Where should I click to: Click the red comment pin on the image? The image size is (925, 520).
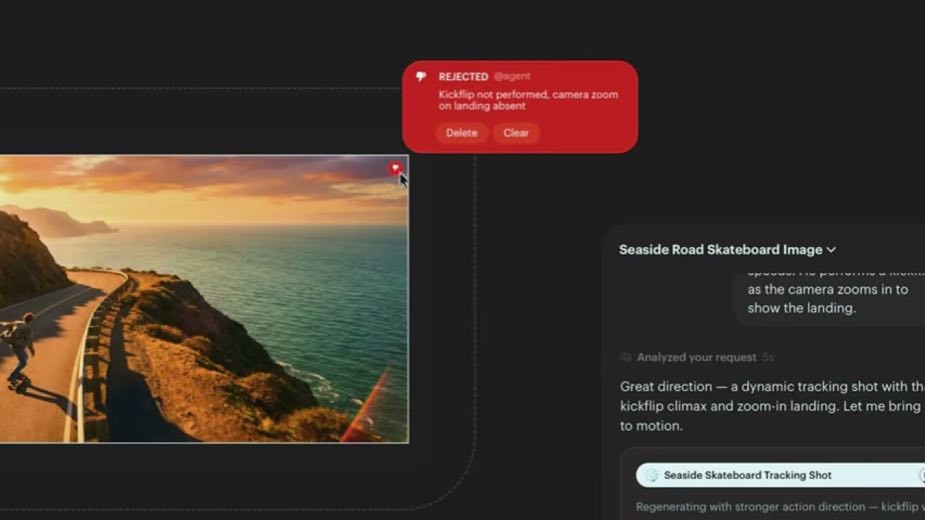click(x=395, y=169)
